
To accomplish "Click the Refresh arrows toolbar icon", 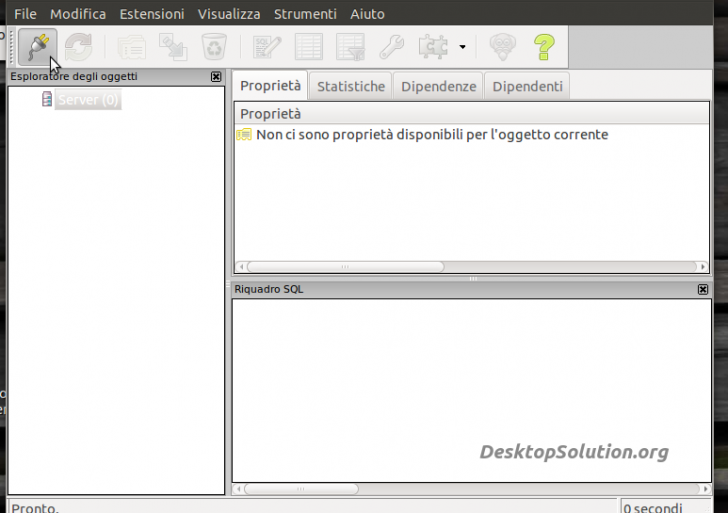I will click(78, 47).
